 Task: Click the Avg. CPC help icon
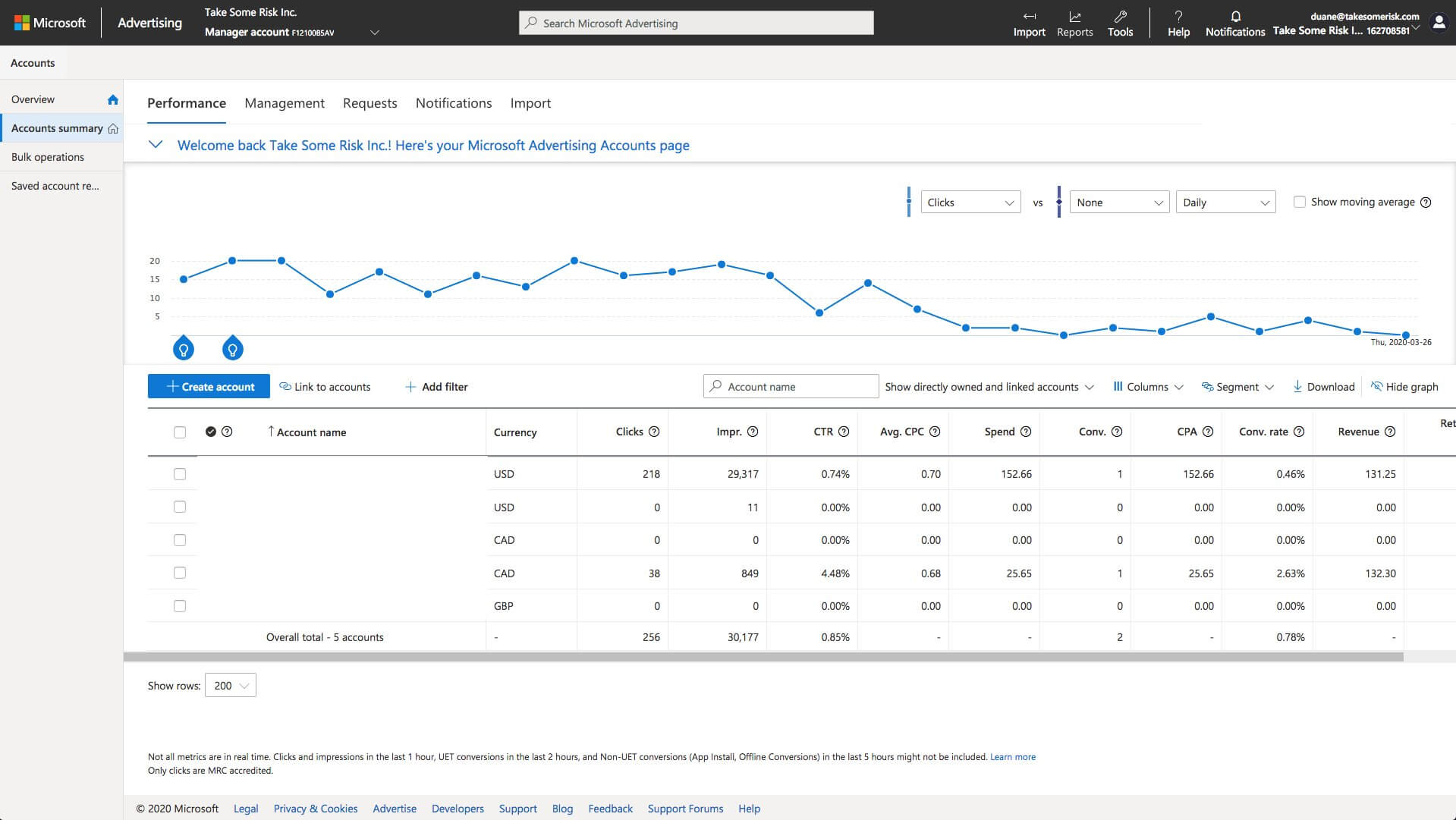tap(935, 432)
